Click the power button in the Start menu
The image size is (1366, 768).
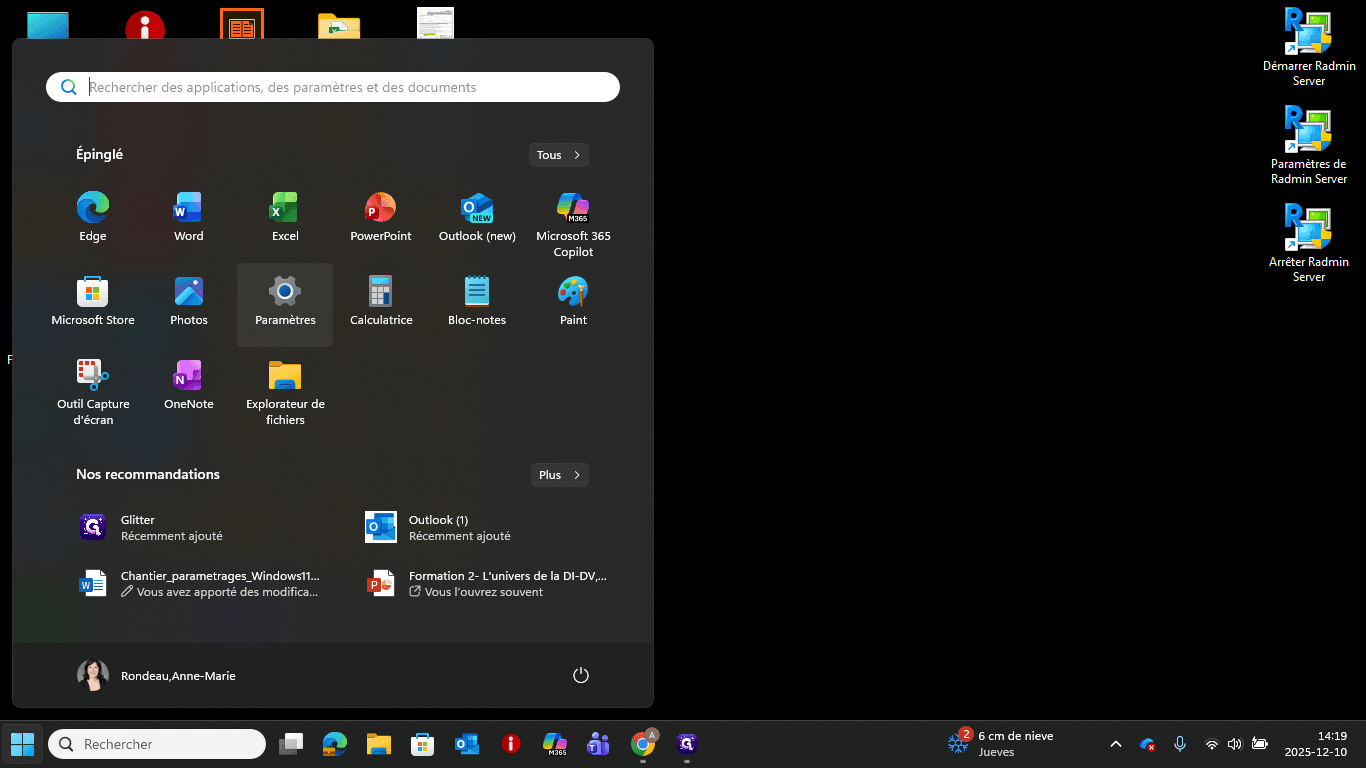581,676
